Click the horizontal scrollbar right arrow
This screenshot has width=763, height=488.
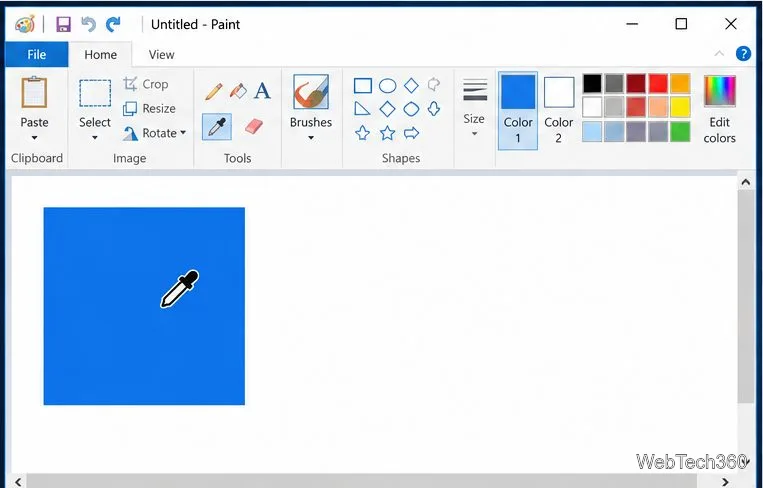(x=726, y=482)
